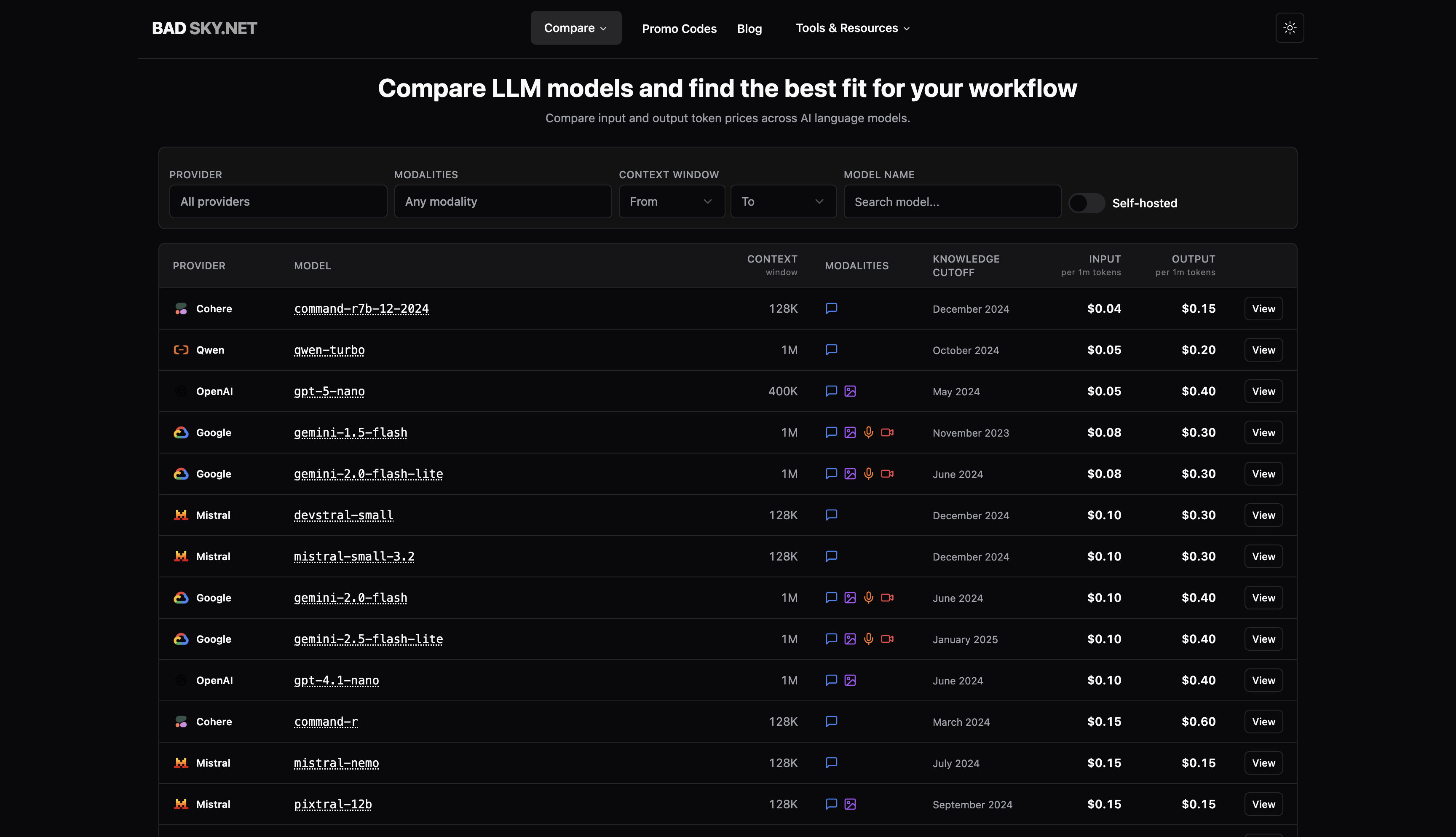This screenshot has width=1456, height=837.
Task: Click the image icon for pixtral-12b
Action: (x=850, y=804)
